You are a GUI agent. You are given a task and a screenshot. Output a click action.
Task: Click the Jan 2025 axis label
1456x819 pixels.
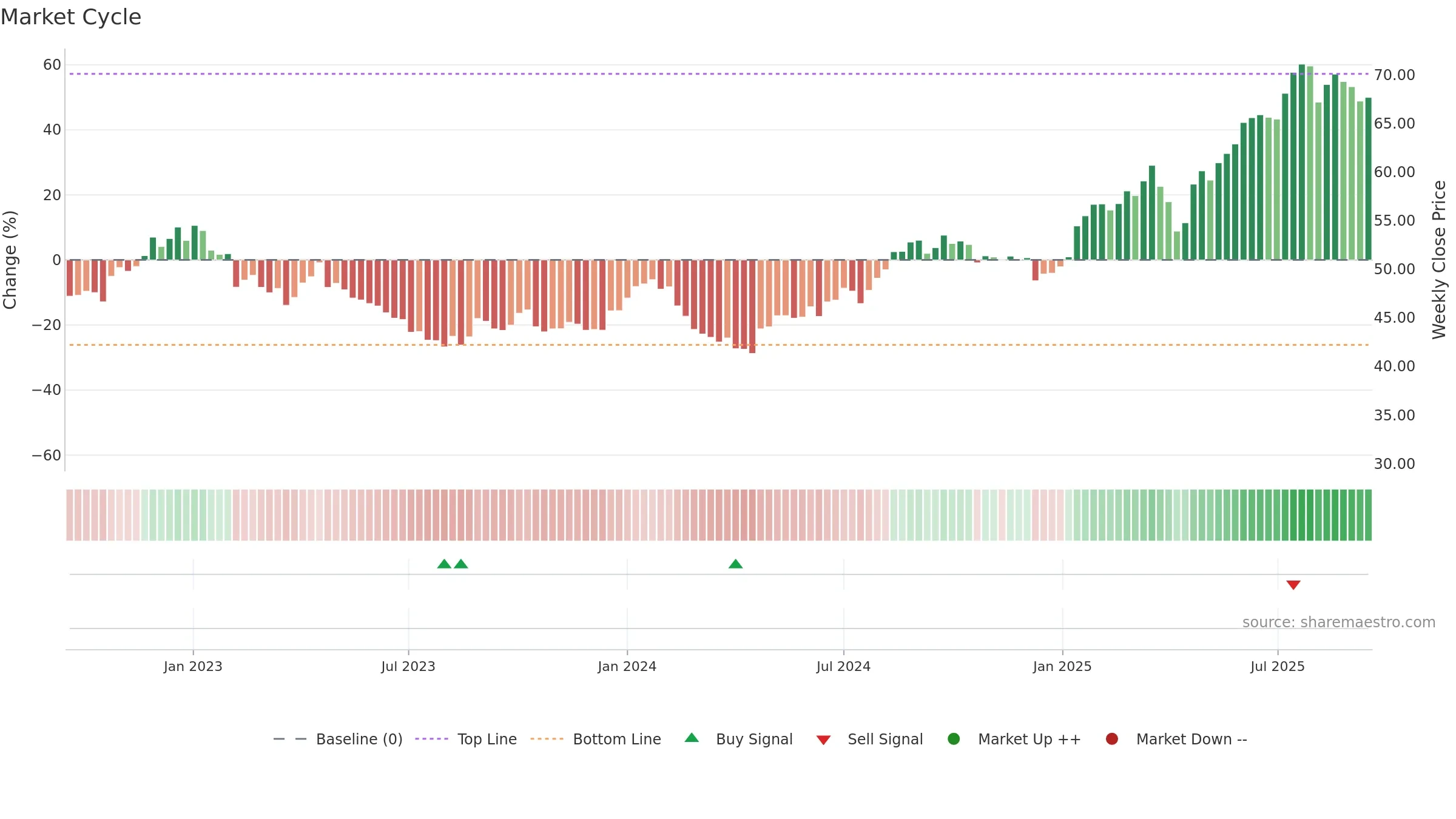coord(1062,666)
